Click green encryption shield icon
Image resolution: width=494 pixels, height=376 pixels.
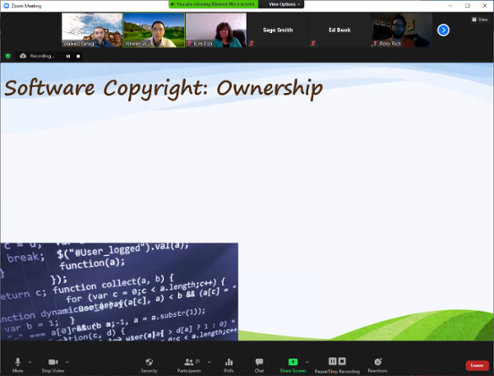[8, 56]
